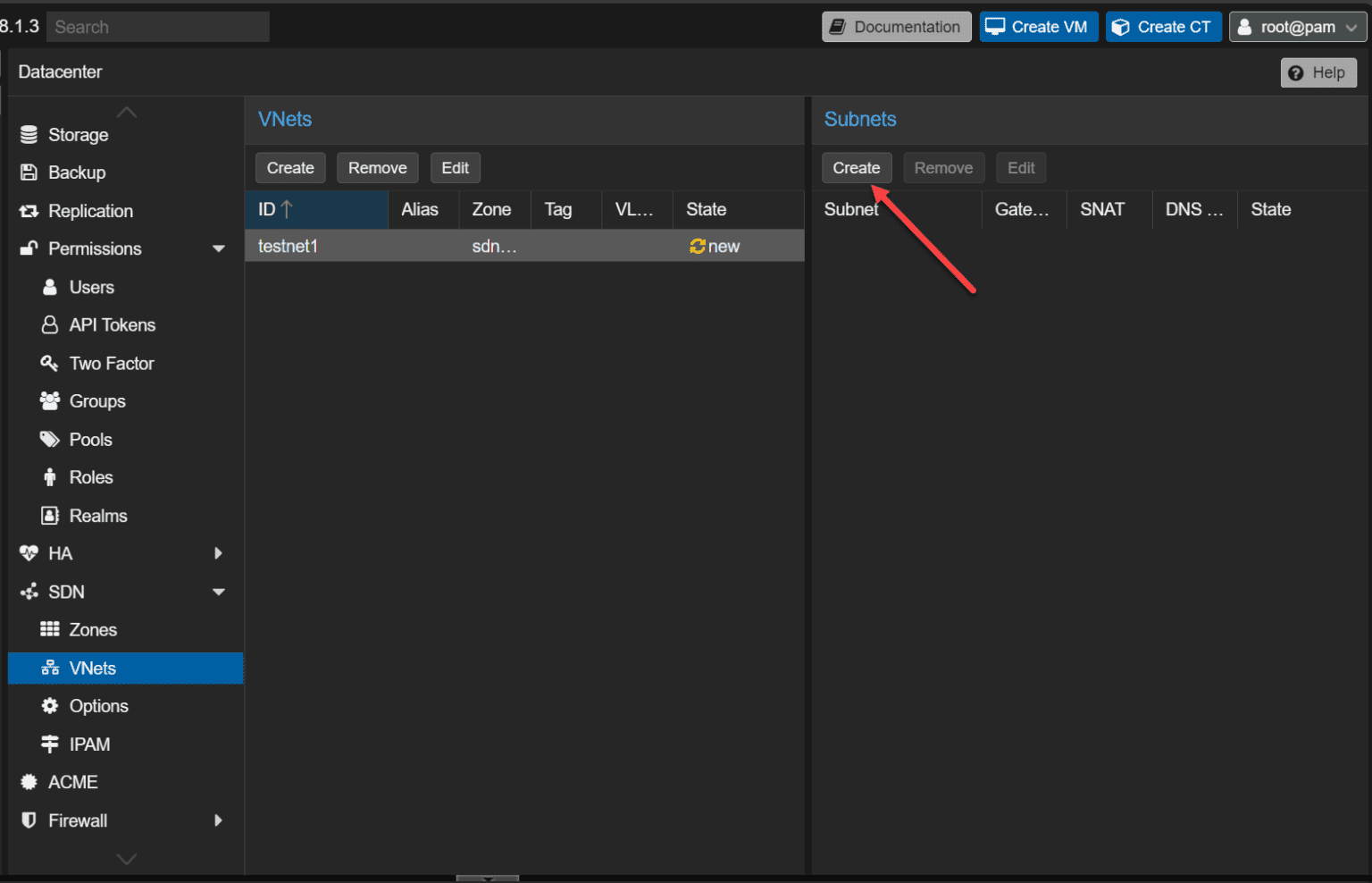The image size is (1372, 883).
Task: Click the Create VM button
Action: pos(1038,26)
